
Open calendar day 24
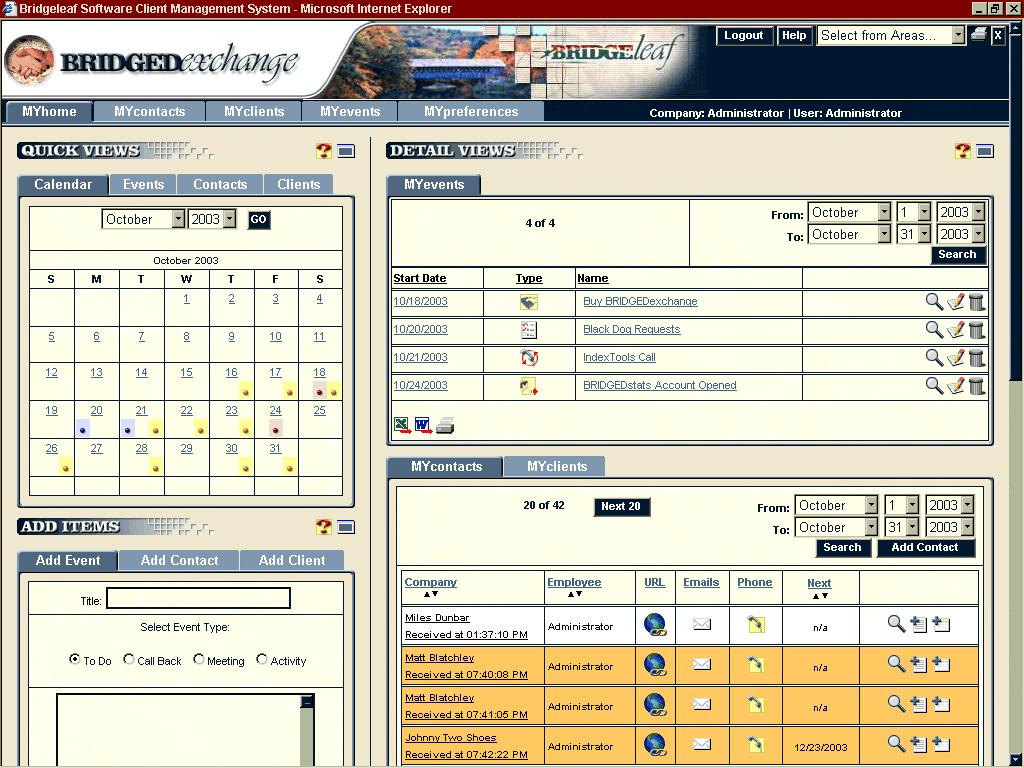tap(276, 410)
